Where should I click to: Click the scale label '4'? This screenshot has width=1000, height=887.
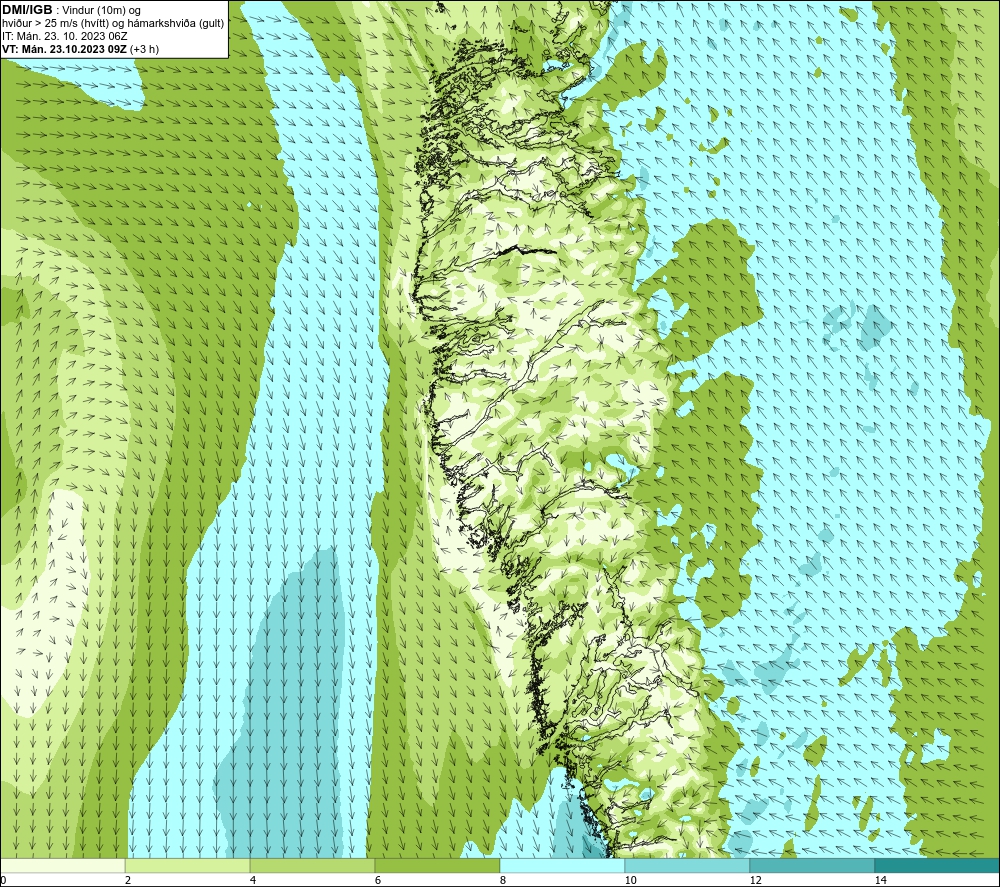253,880
